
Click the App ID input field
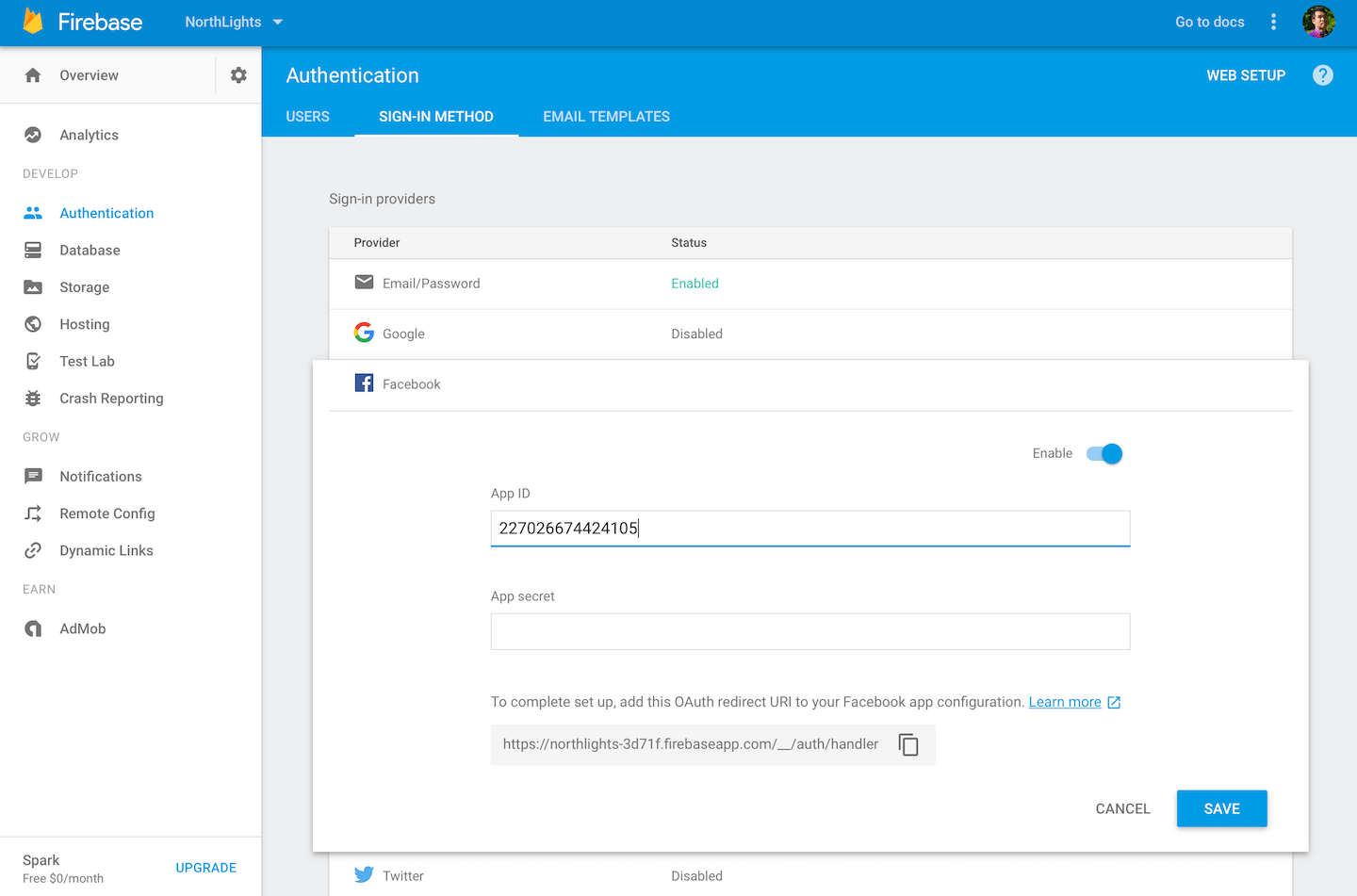[x=810, y=529]
